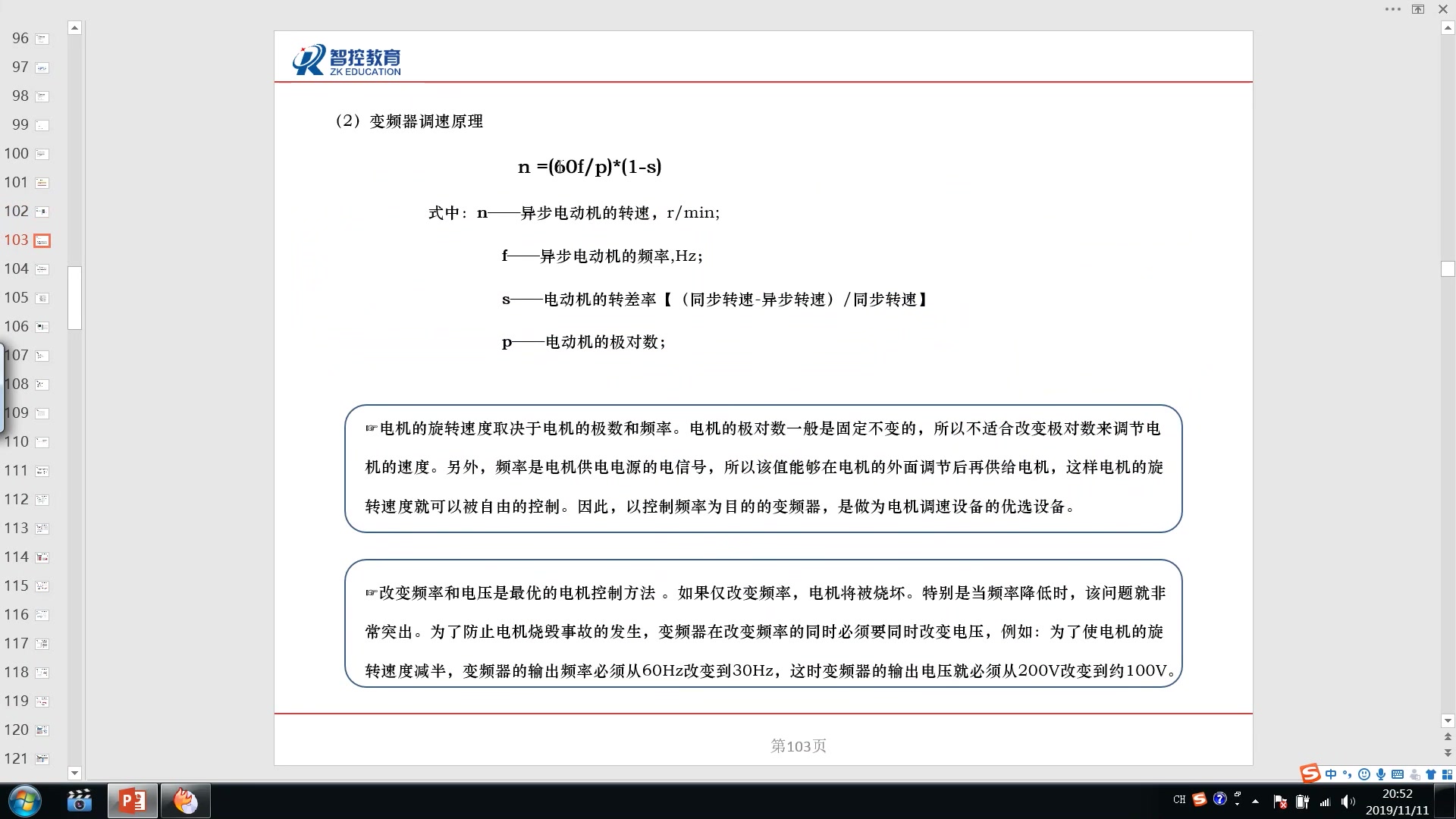Open PowerPoint from the taskbar
The image size is (1456, 819).
133,801
